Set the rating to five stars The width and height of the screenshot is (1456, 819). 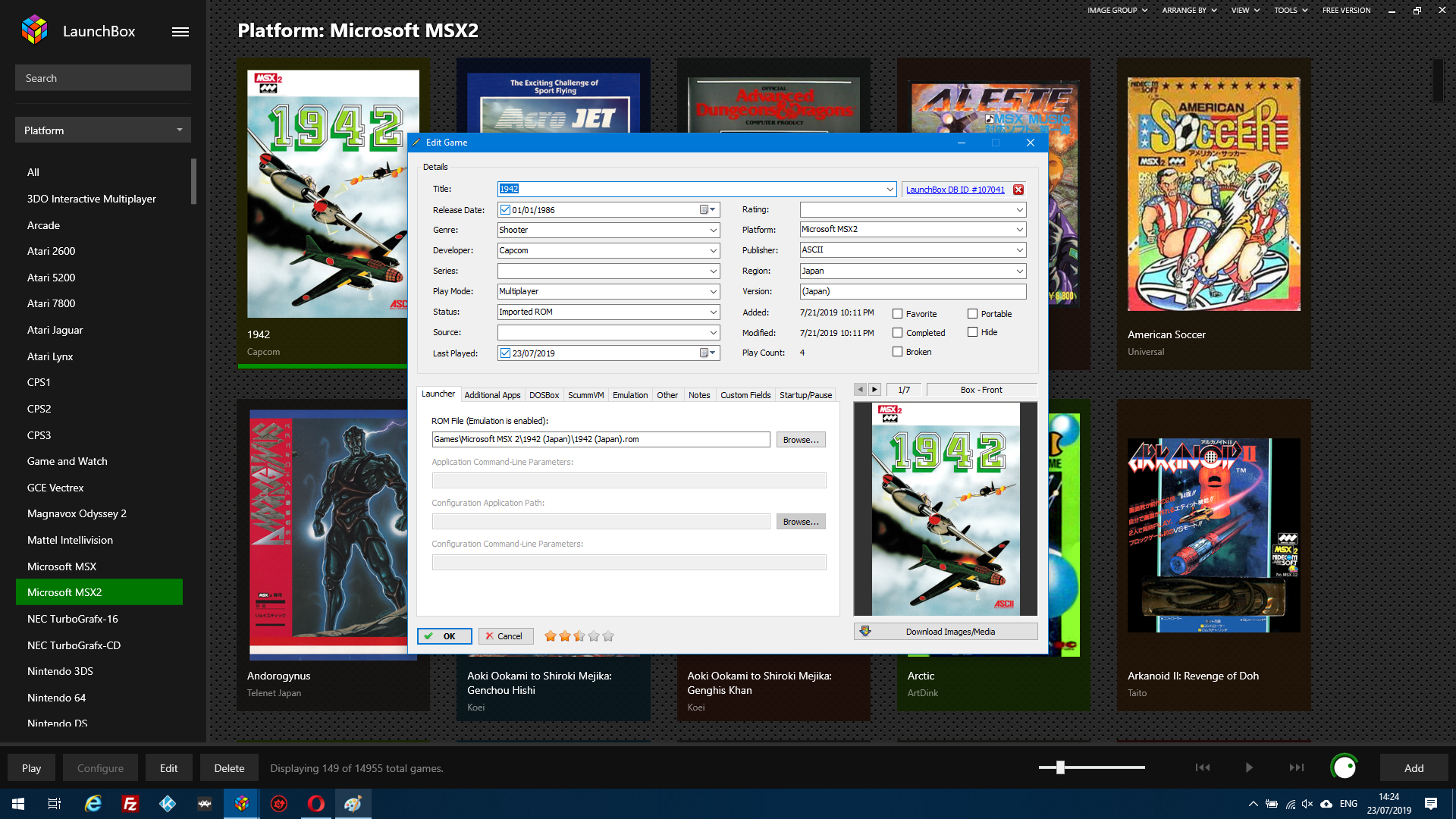[x=608, y=636]
